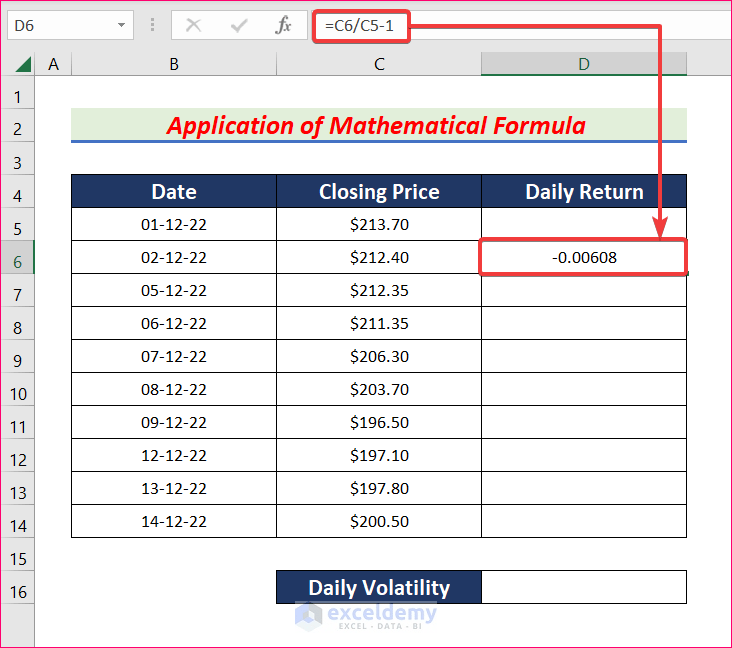Select column C header
Viewport: 732px width, 648px height.
pyautogui.click(x=379, y=64)
